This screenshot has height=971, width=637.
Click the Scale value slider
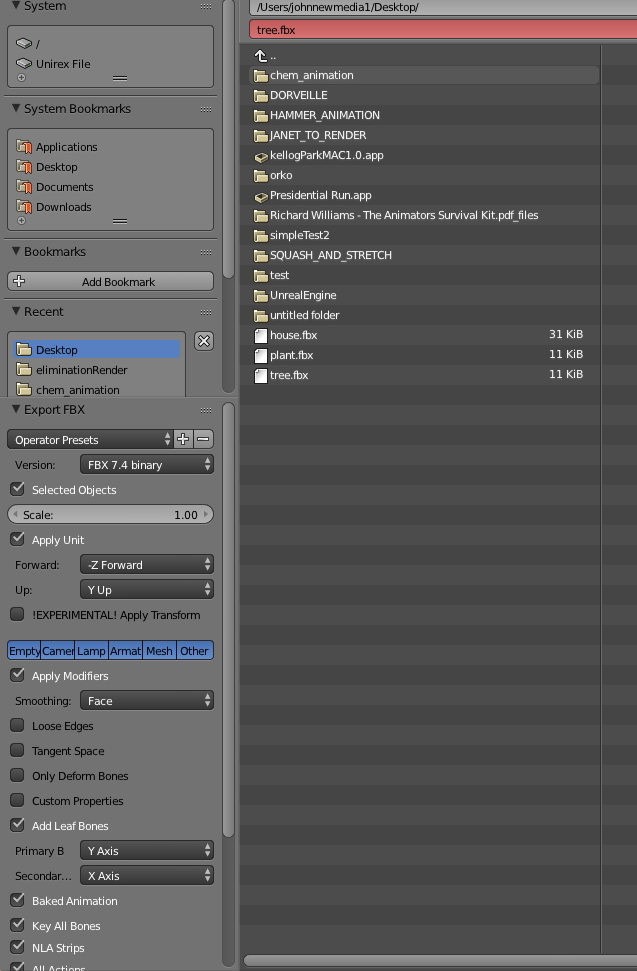110,515
